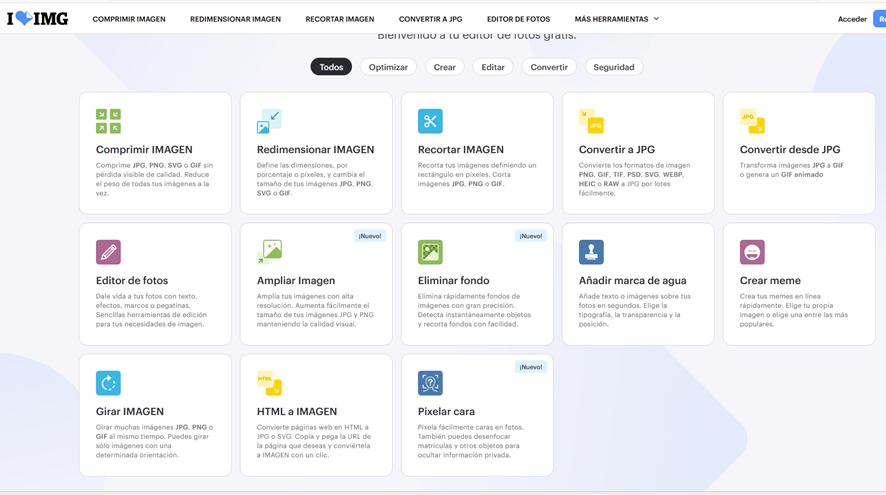Open the Redimensionar IMAGEN card title
The height and width of the screenshot is (495, 886).
point(315,149)
